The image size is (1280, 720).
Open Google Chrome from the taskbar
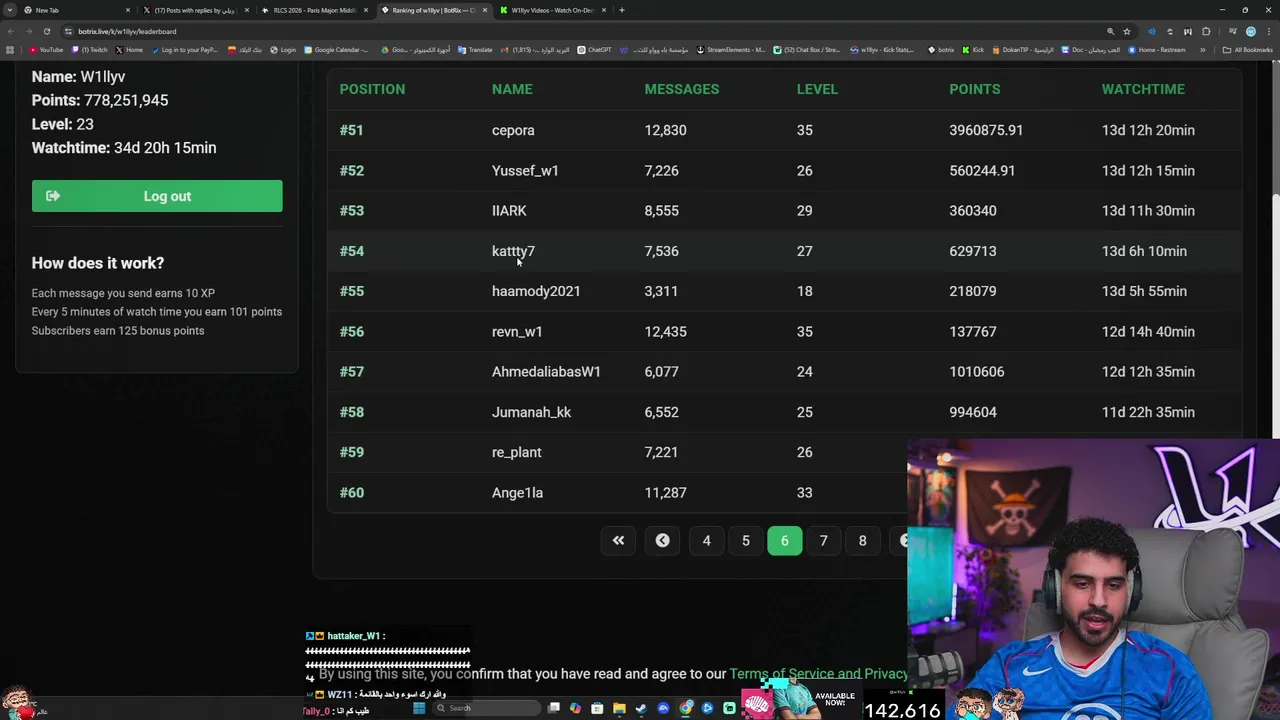click(x=685, y=708)
